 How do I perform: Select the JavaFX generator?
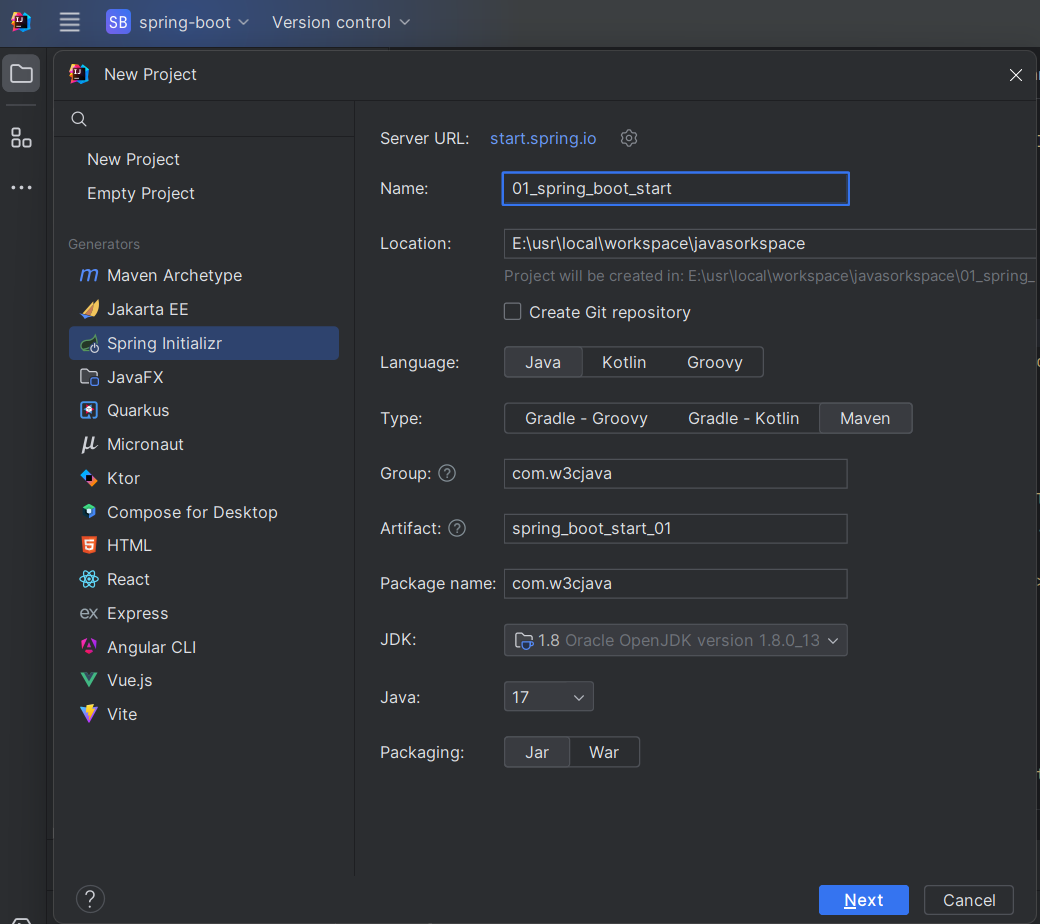click(204, 377)
